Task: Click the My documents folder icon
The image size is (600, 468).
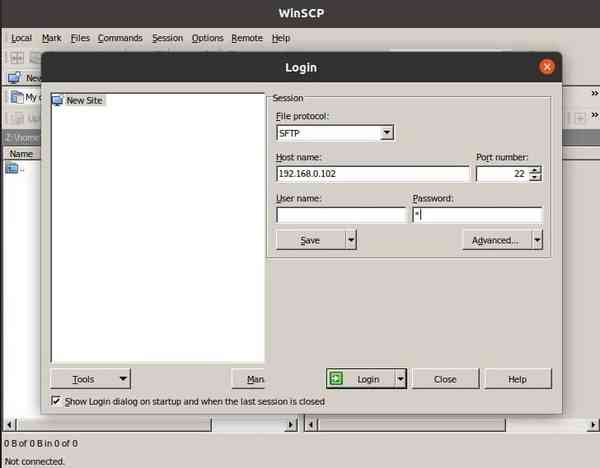Action: click(x=16, y=97)
